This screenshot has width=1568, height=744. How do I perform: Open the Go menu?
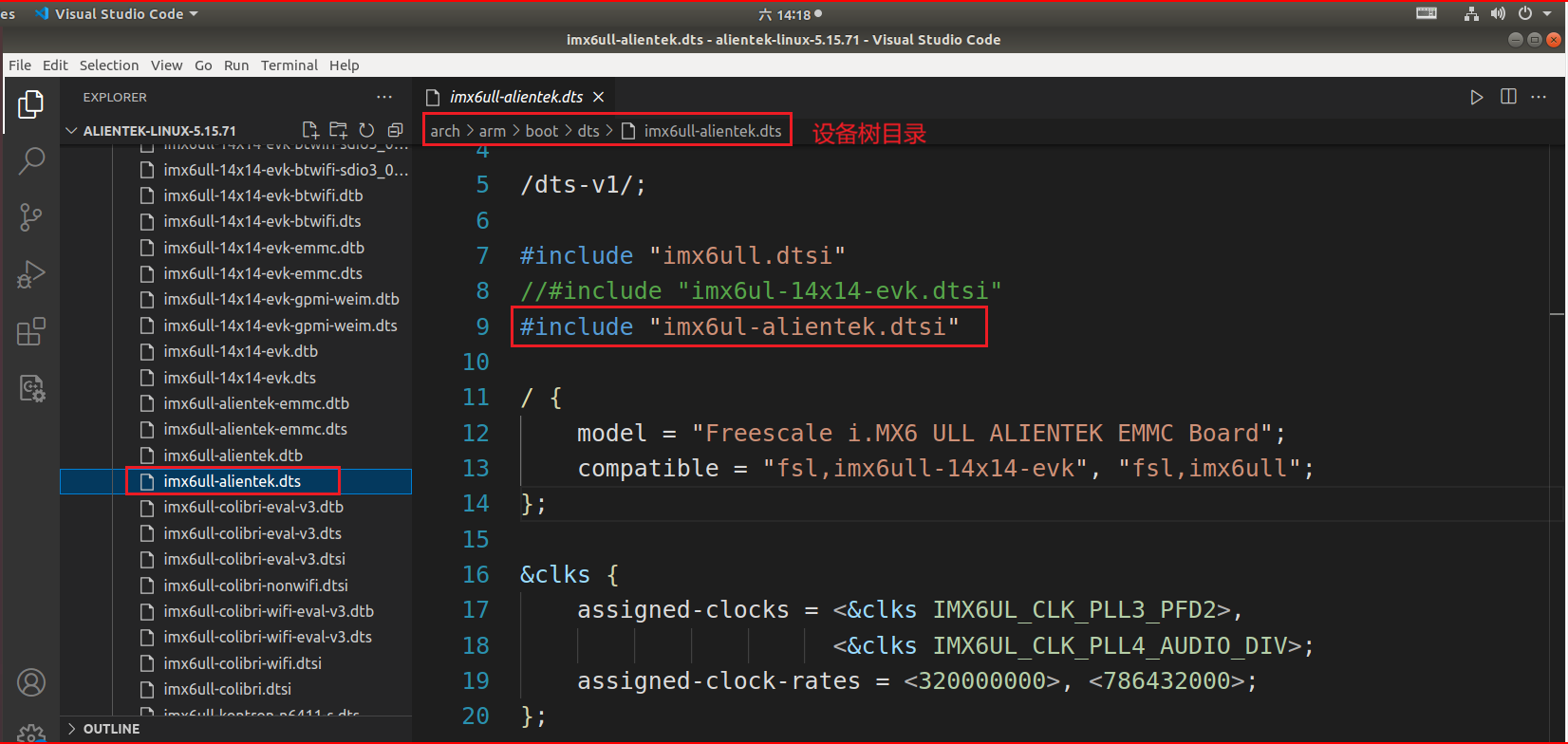(x=203, y=65)
